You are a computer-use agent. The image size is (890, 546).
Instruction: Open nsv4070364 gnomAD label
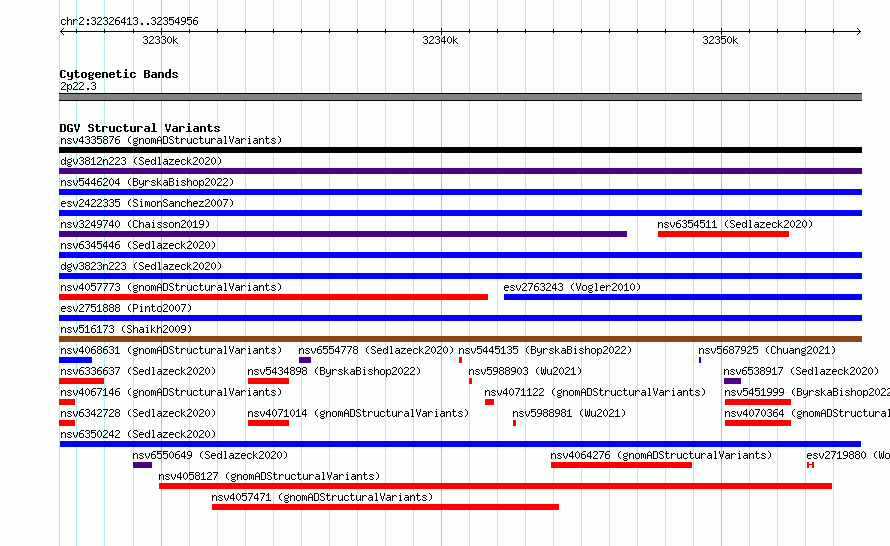[x=807, y=413]
